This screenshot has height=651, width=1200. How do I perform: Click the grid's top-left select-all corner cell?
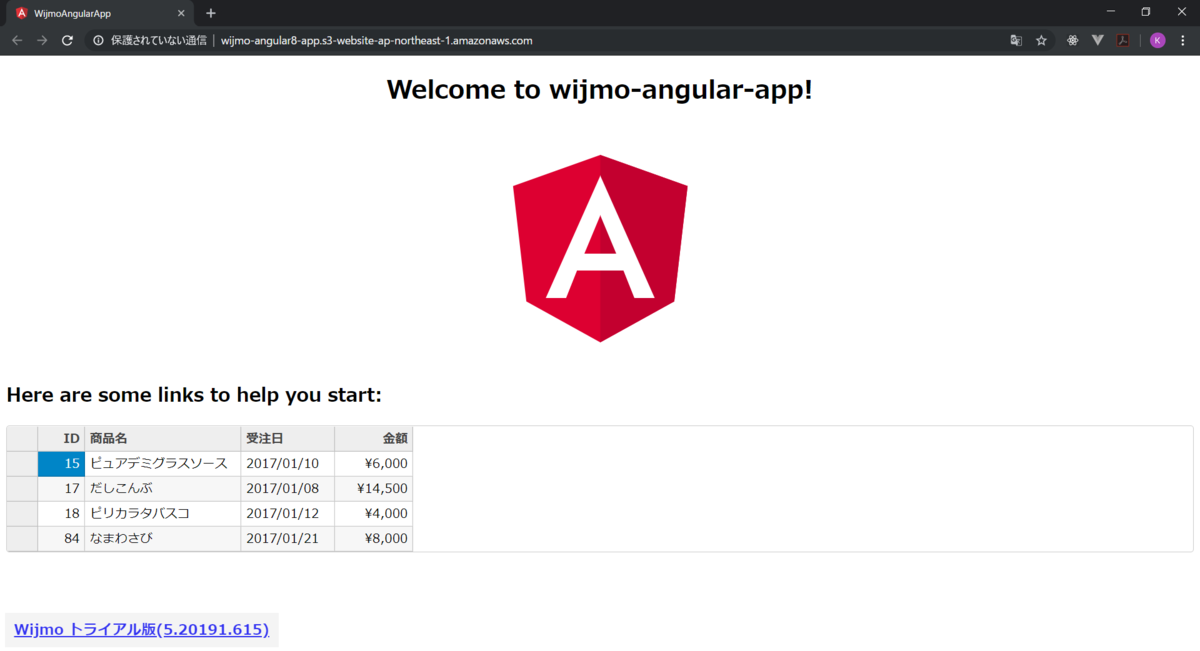(x=22, y=438)
